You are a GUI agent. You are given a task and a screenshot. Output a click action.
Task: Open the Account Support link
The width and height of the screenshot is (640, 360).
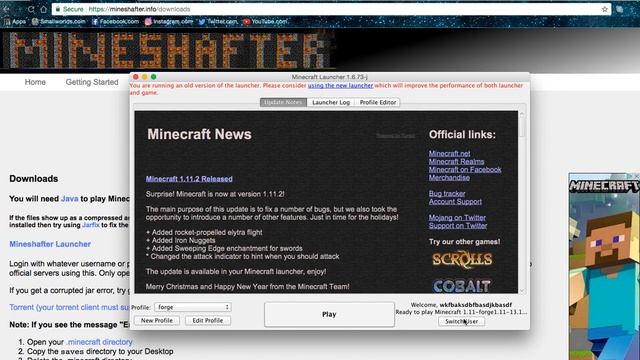[x=455, y=202]
